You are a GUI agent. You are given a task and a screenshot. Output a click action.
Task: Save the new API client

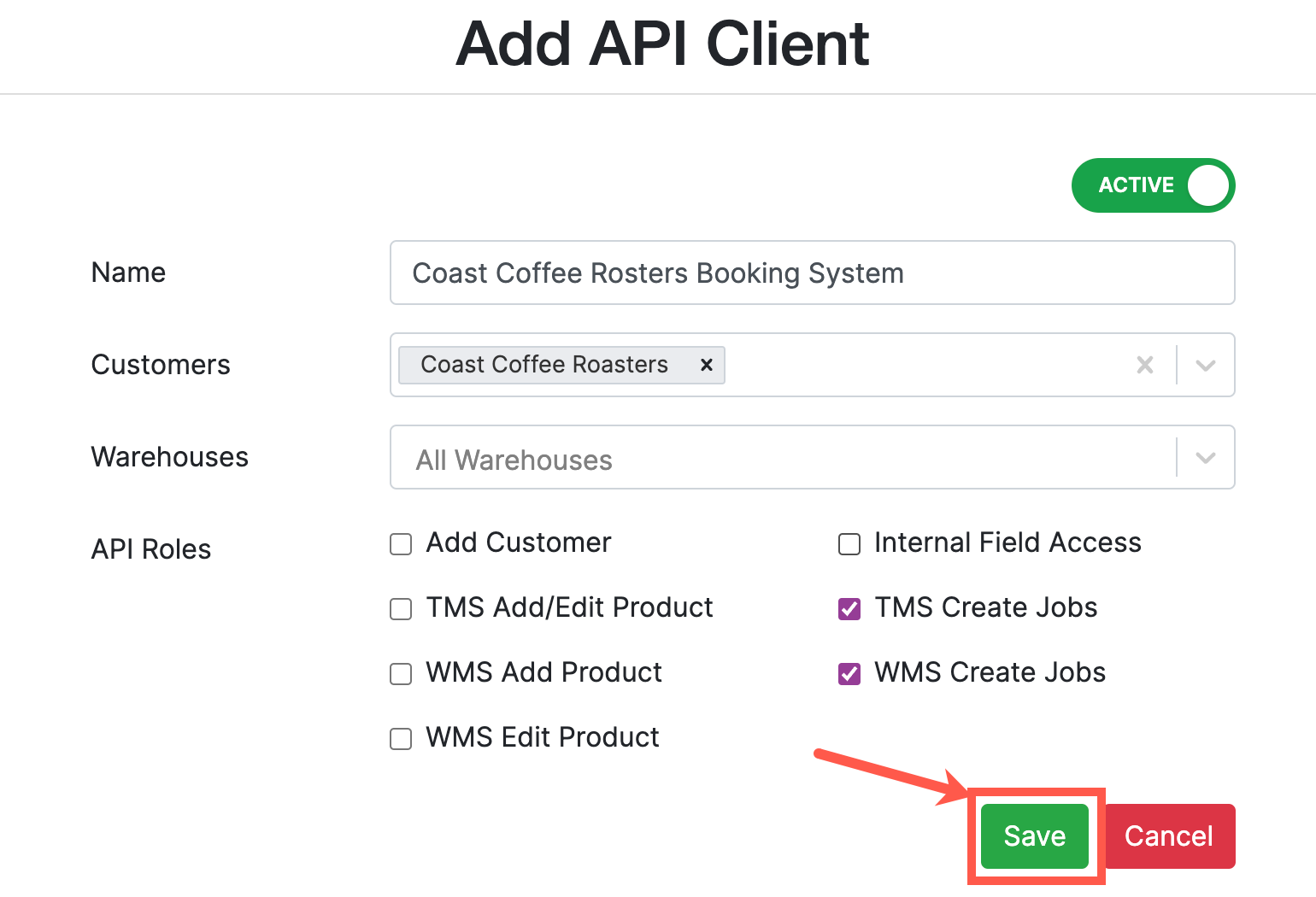1034,836
